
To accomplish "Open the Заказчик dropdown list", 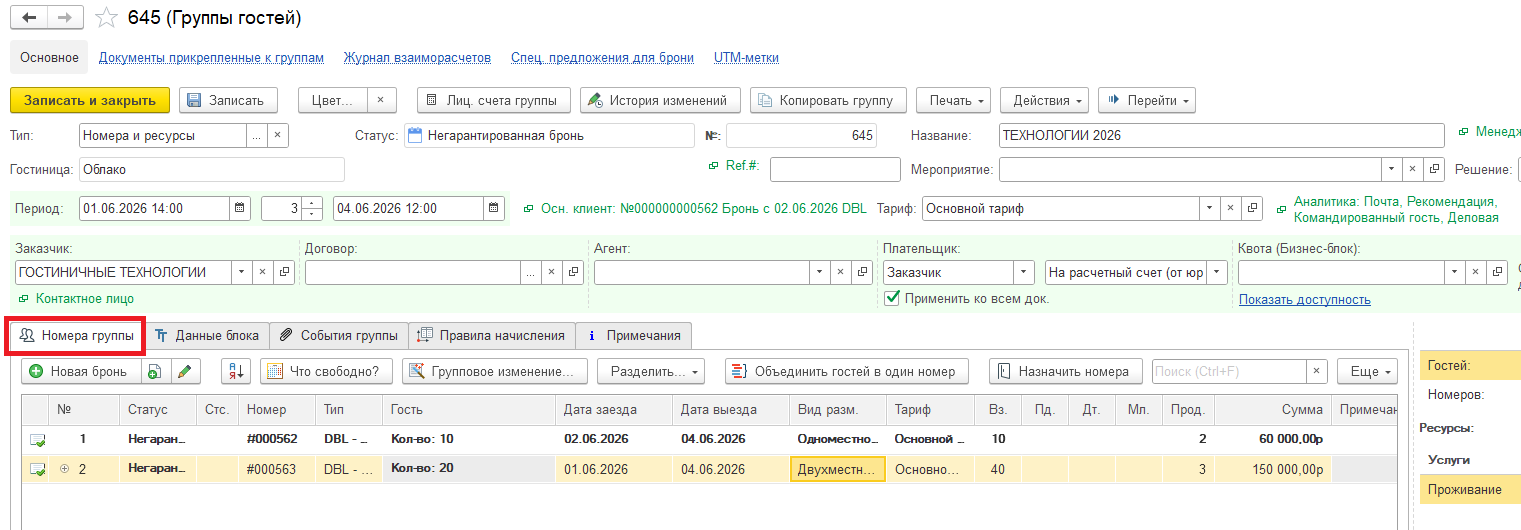I will click(x=242, y=272).
